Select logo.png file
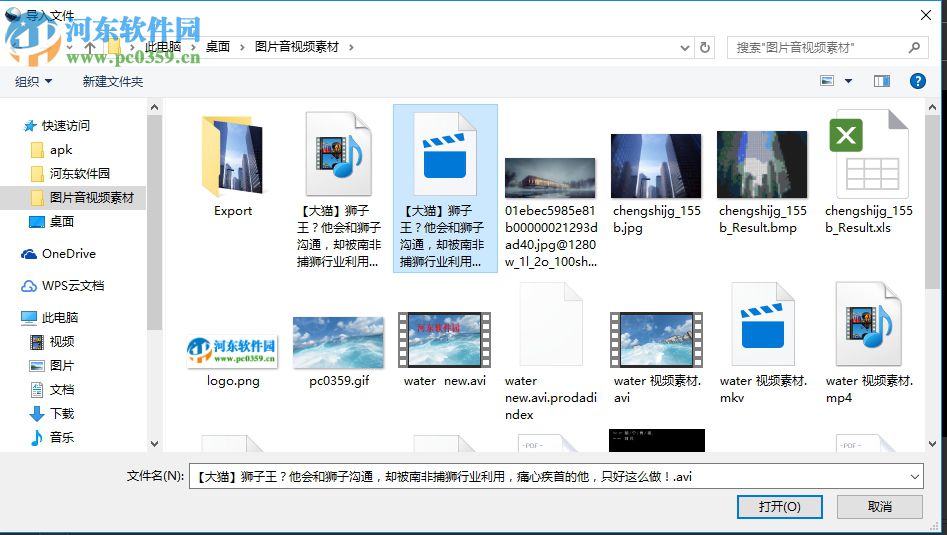Viewport: 947px width, 535px height. [233, 361]
